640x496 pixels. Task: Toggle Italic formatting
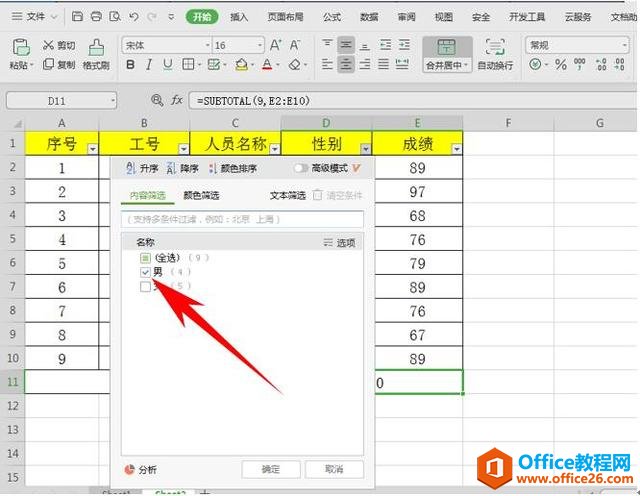pyautogui.click(x=149, y=65)
